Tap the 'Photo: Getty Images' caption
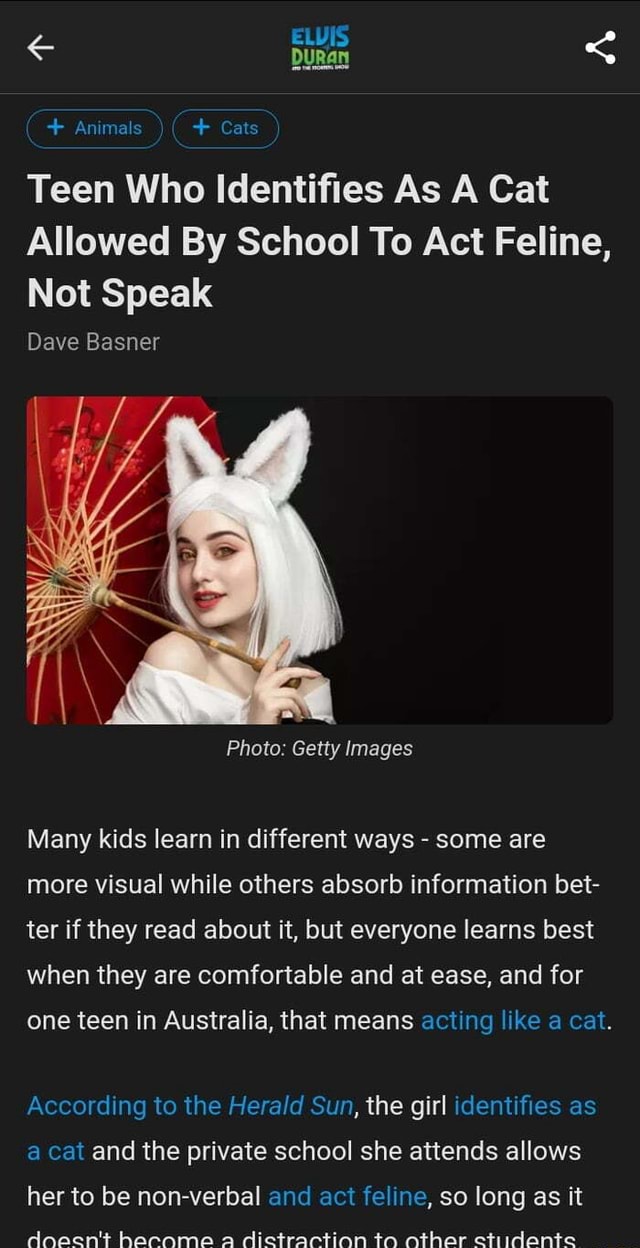640x1248 pixels. (320, 748)
